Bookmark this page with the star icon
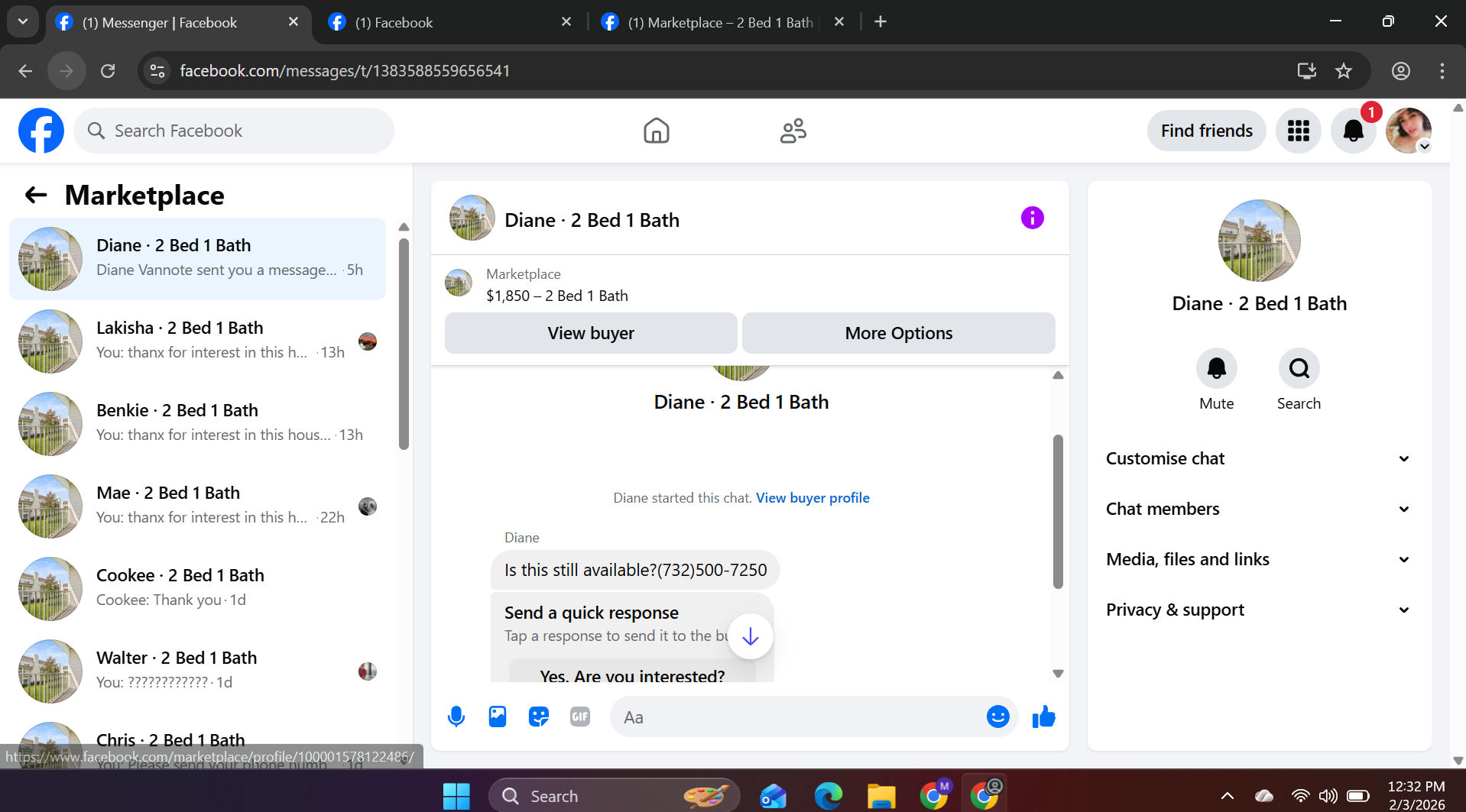Screen dimensions: 1466x812 click(x=1344, y=71)
